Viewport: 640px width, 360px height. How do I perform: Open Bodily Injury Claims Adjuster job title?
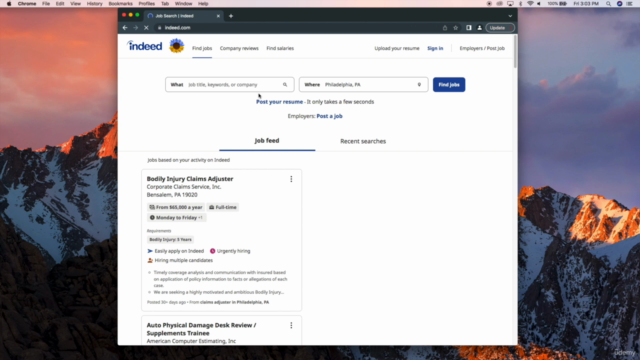click(190, 179)
